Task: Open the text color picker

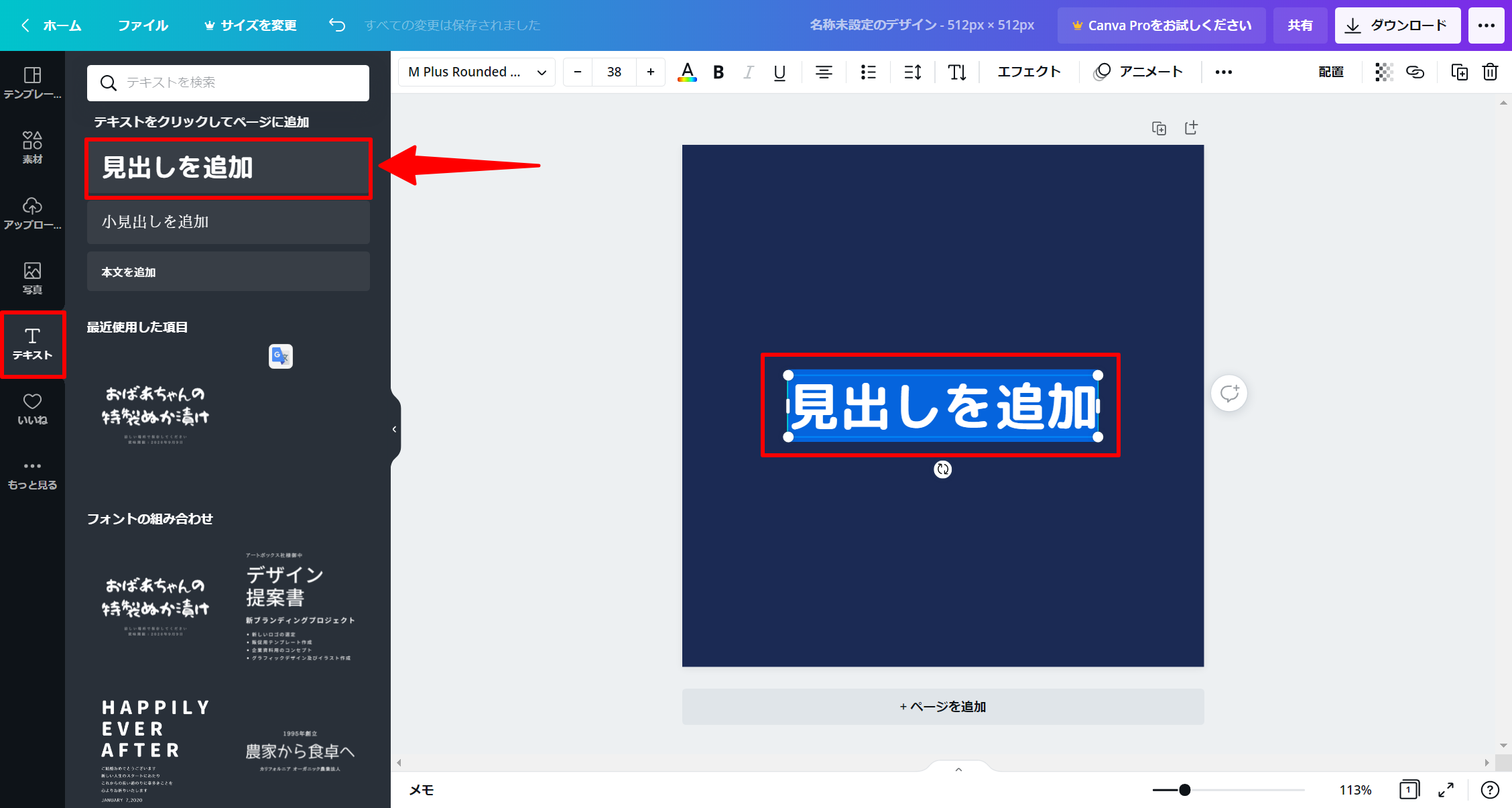Action: click(687, 72)
